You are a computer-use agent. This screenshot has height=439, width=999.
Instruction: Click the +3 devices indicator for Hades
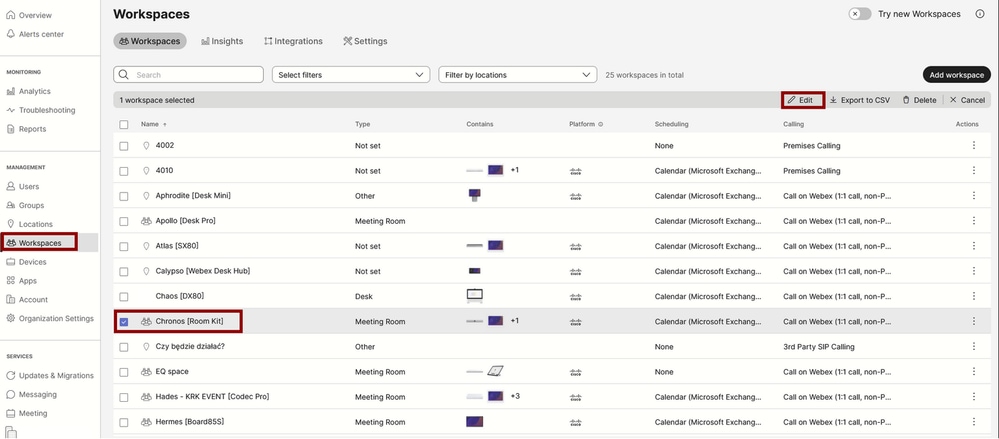coord(515,396)
